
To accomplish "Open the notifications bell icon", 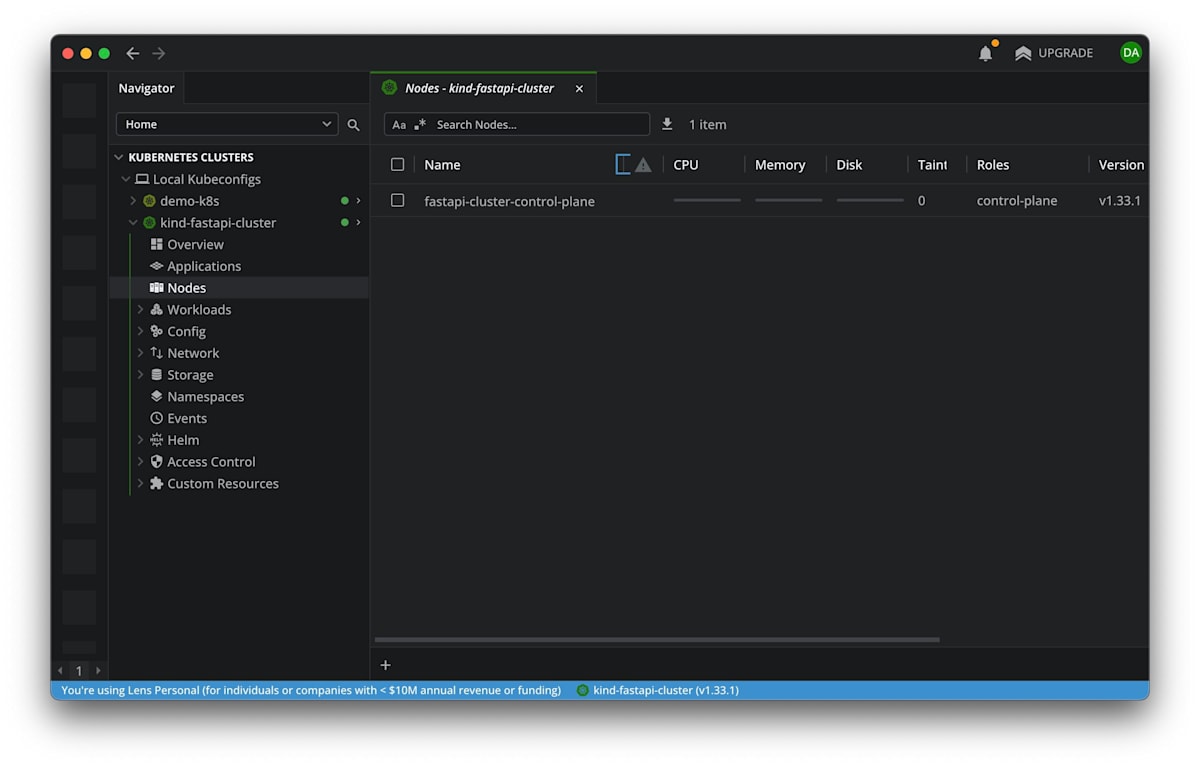I will [x=985, y=54].
